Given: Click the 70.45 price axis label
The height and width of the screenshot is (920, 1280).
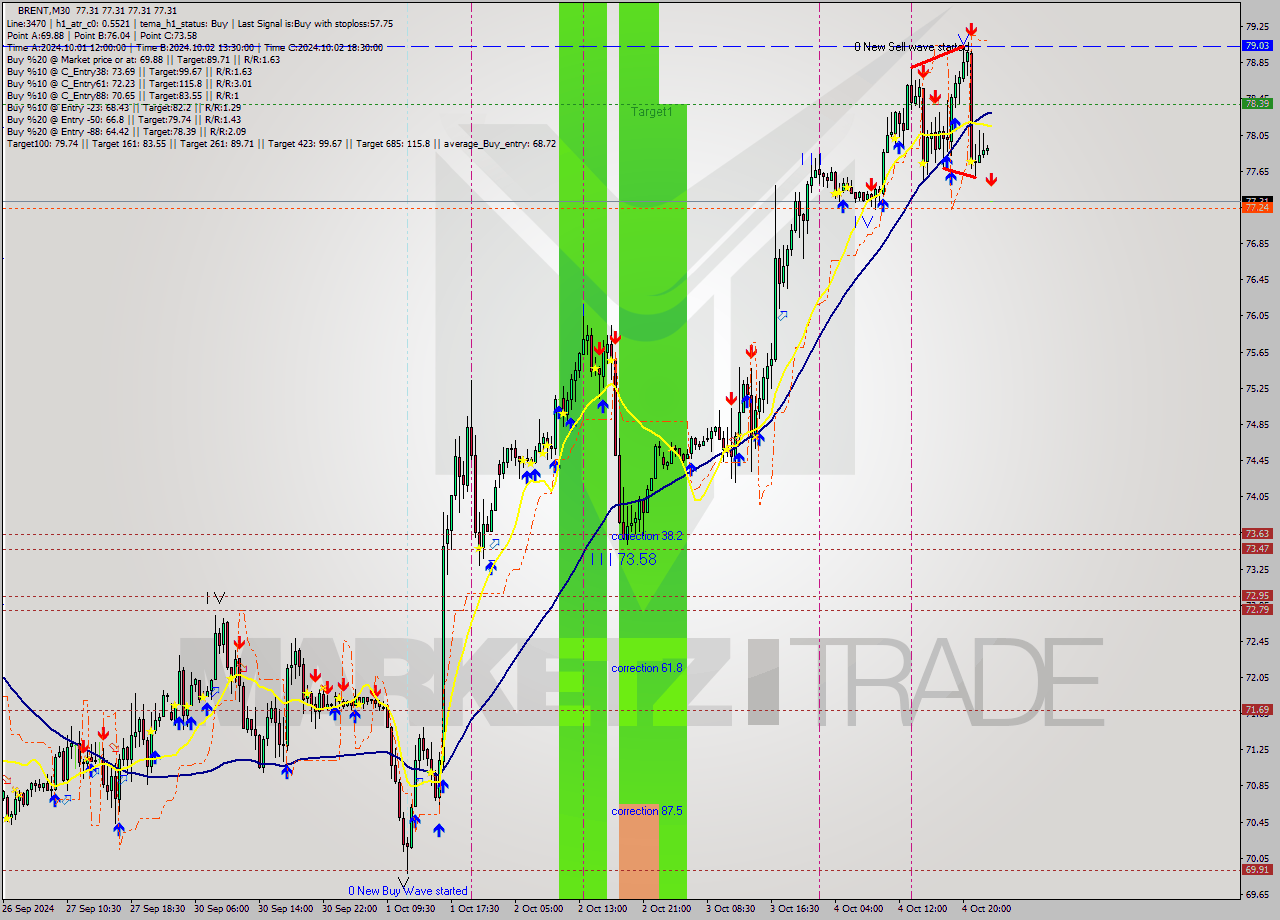Looking at the screenshot, I should 1257,822.
